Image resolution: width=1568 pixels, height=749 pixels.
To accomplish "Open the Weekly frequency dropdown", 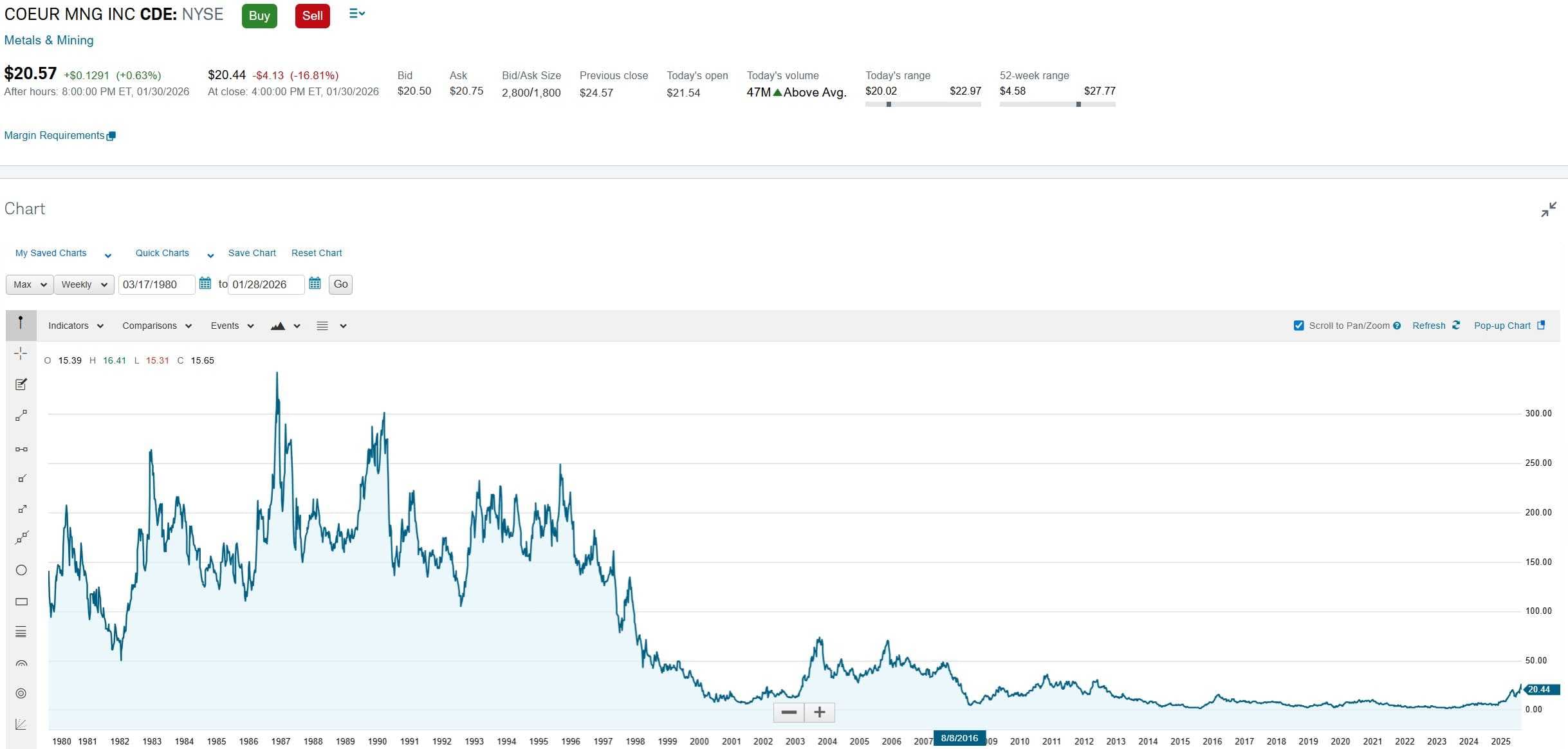I will tap(84, 284).
